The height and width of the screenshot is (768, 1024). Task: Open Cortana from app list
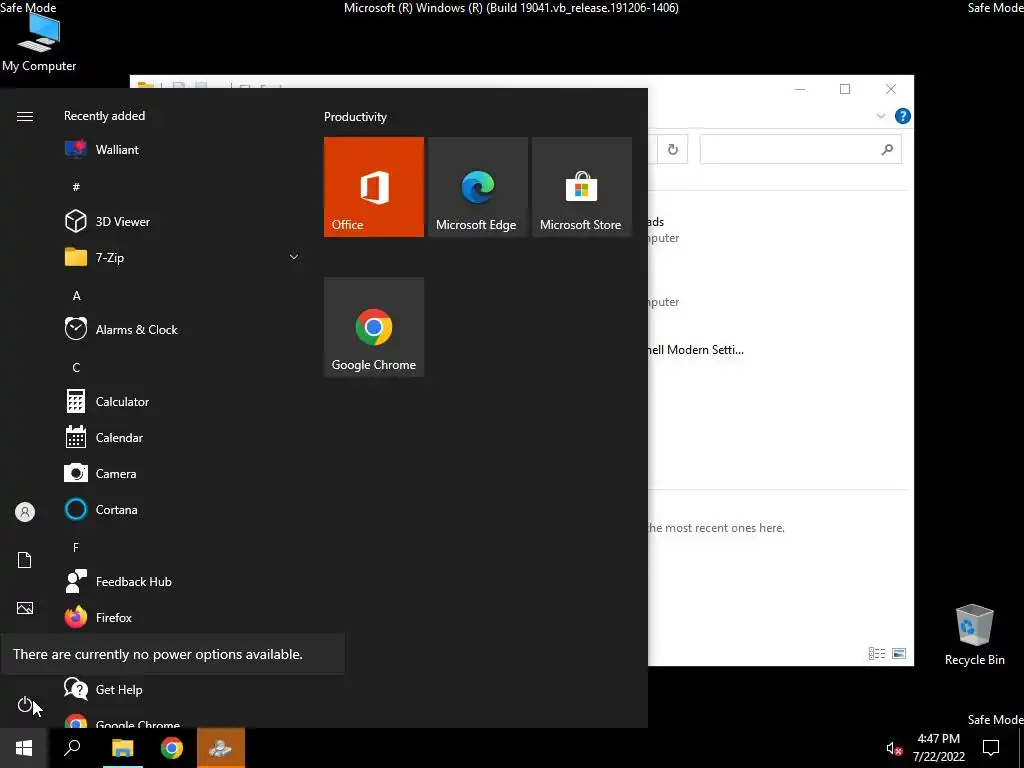click(183, 509)
